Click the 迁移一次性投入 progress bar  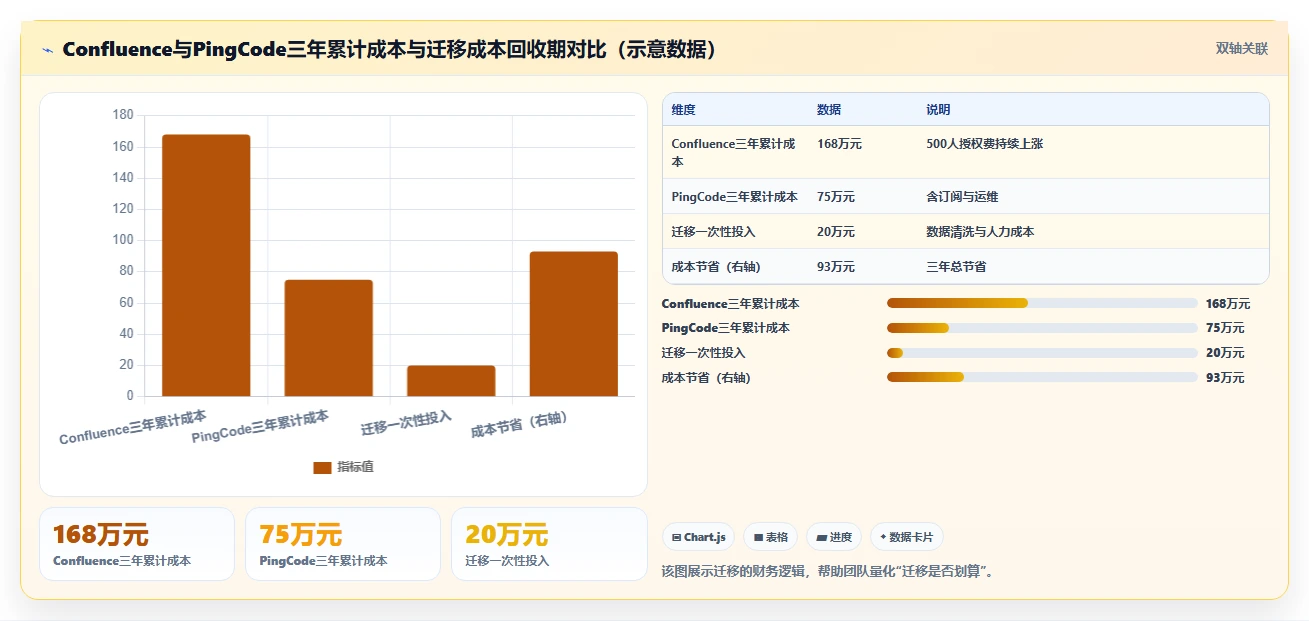click(x=1042, y=353)
